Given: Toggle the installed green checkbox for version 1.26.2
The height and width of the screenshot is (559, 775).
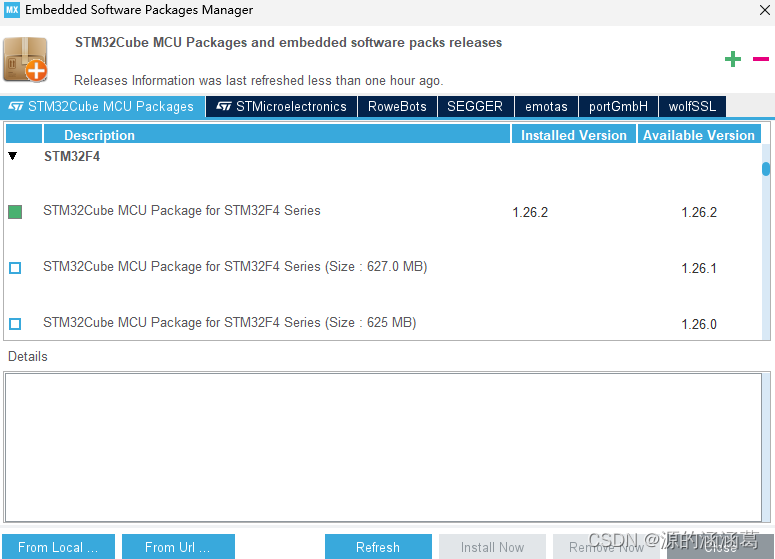Looking at the screenshot, I should [15, 212].
